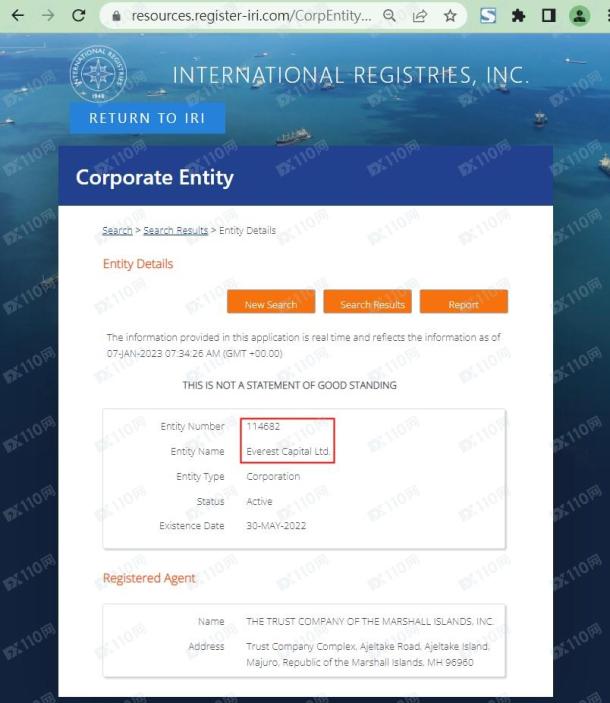This screenshot has width=610, height=703.
Task: Click the orange New Search button
Action: tap(271, 301)
